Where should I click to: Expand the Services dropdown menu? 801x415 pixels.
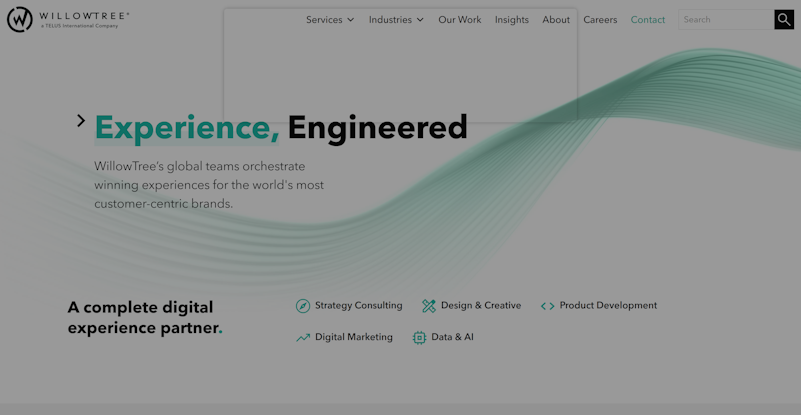330,19
